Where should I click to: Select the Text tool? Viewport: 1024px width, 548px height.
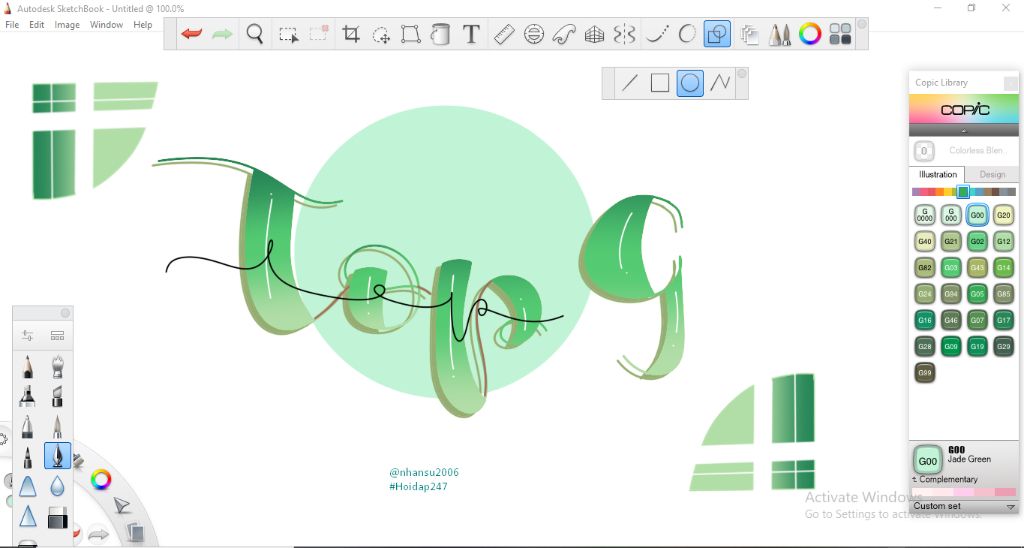pos(471,34)
